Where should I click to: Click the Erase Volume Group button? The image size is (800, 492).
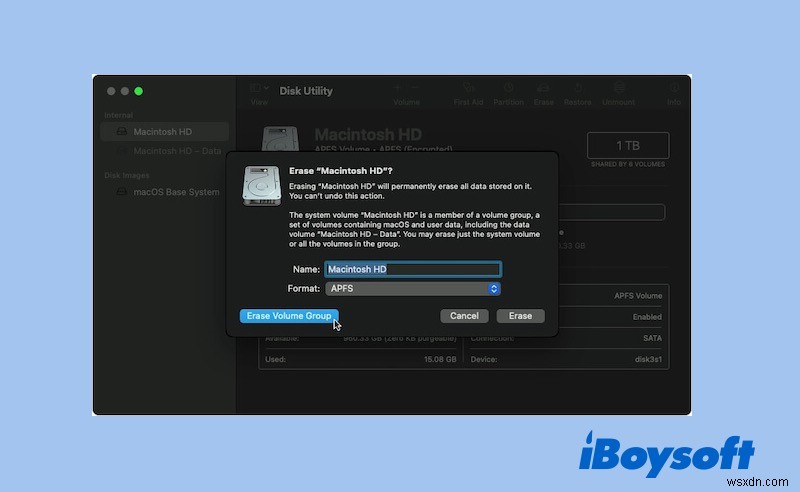pos(289,316)
